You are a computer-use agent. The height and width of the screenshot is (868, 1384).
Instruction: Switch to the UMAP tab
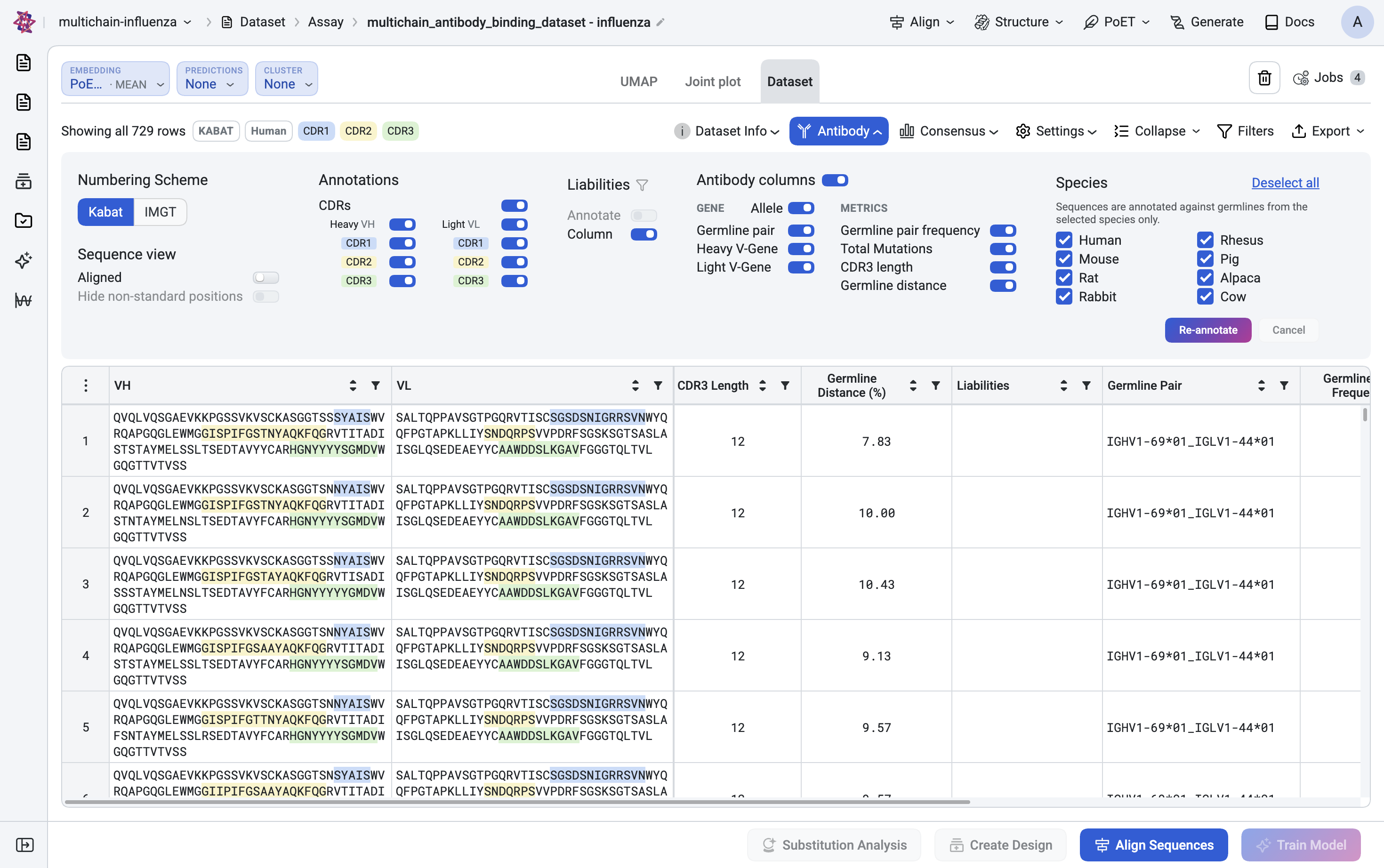click(x=638, y=81)
